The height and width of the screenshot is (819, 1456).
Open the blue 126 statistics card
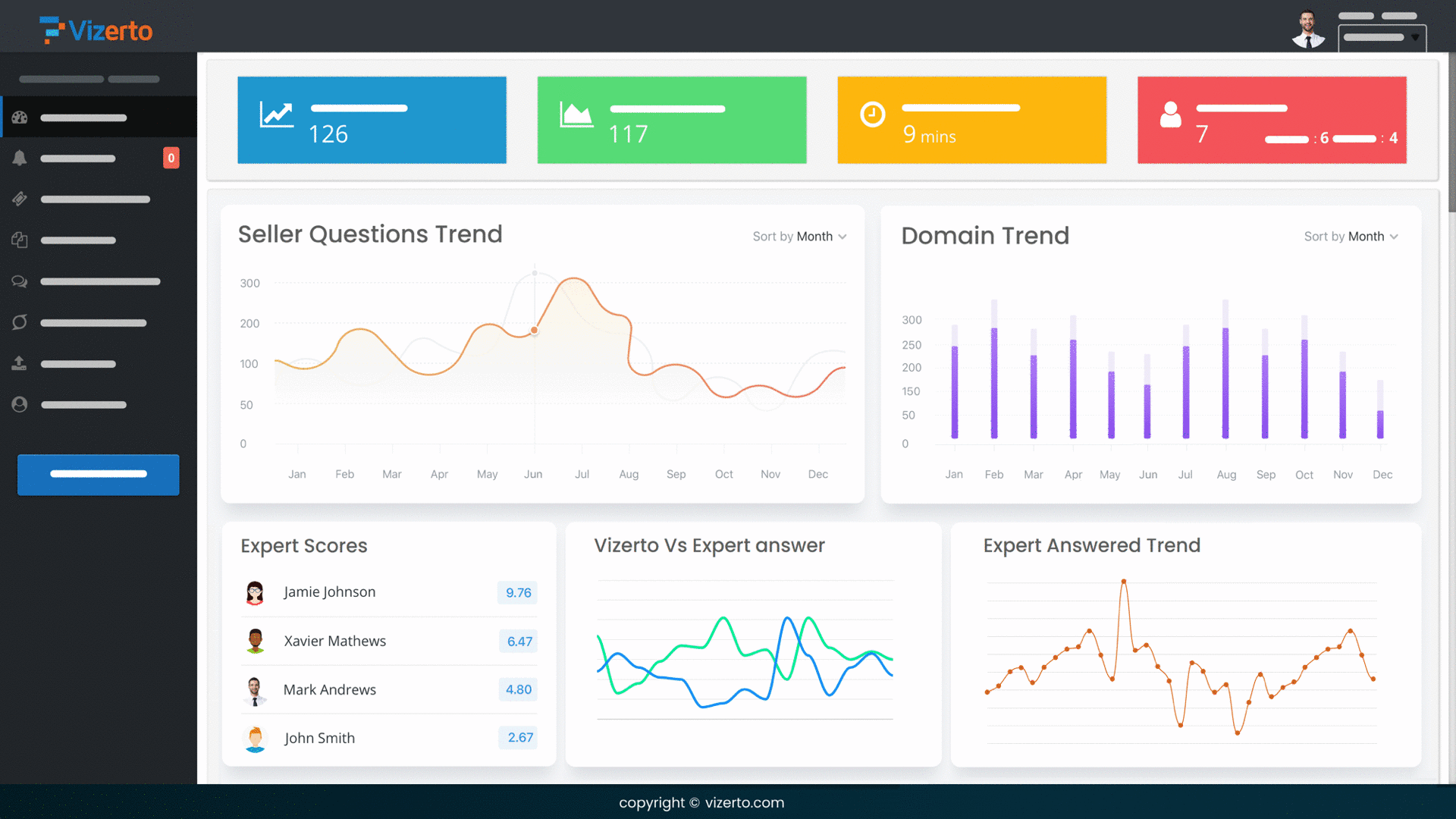pyautogui.click(x=372, y=120)
